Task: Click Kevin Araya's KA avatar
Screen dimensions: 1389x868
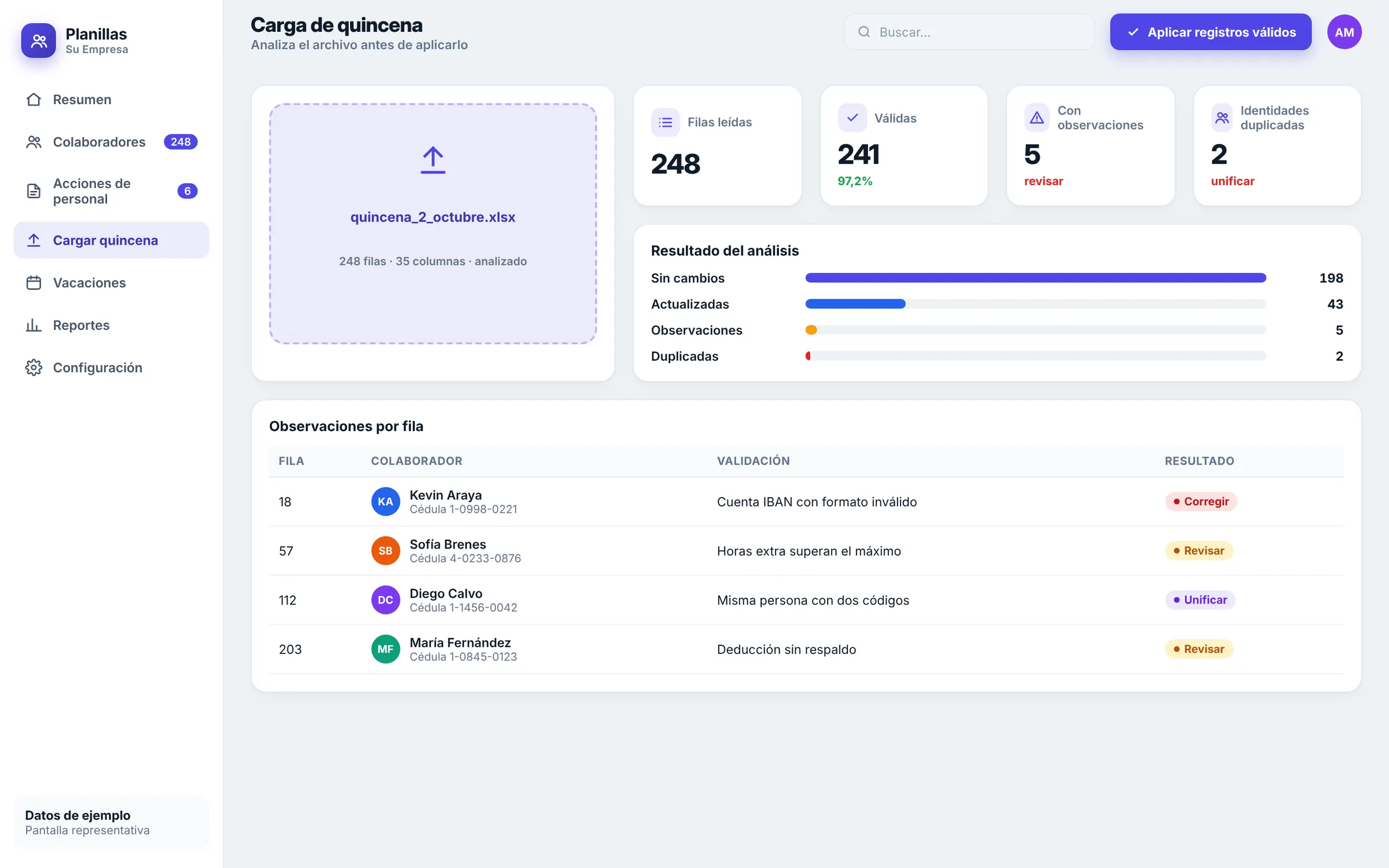Action: (385, 502)
